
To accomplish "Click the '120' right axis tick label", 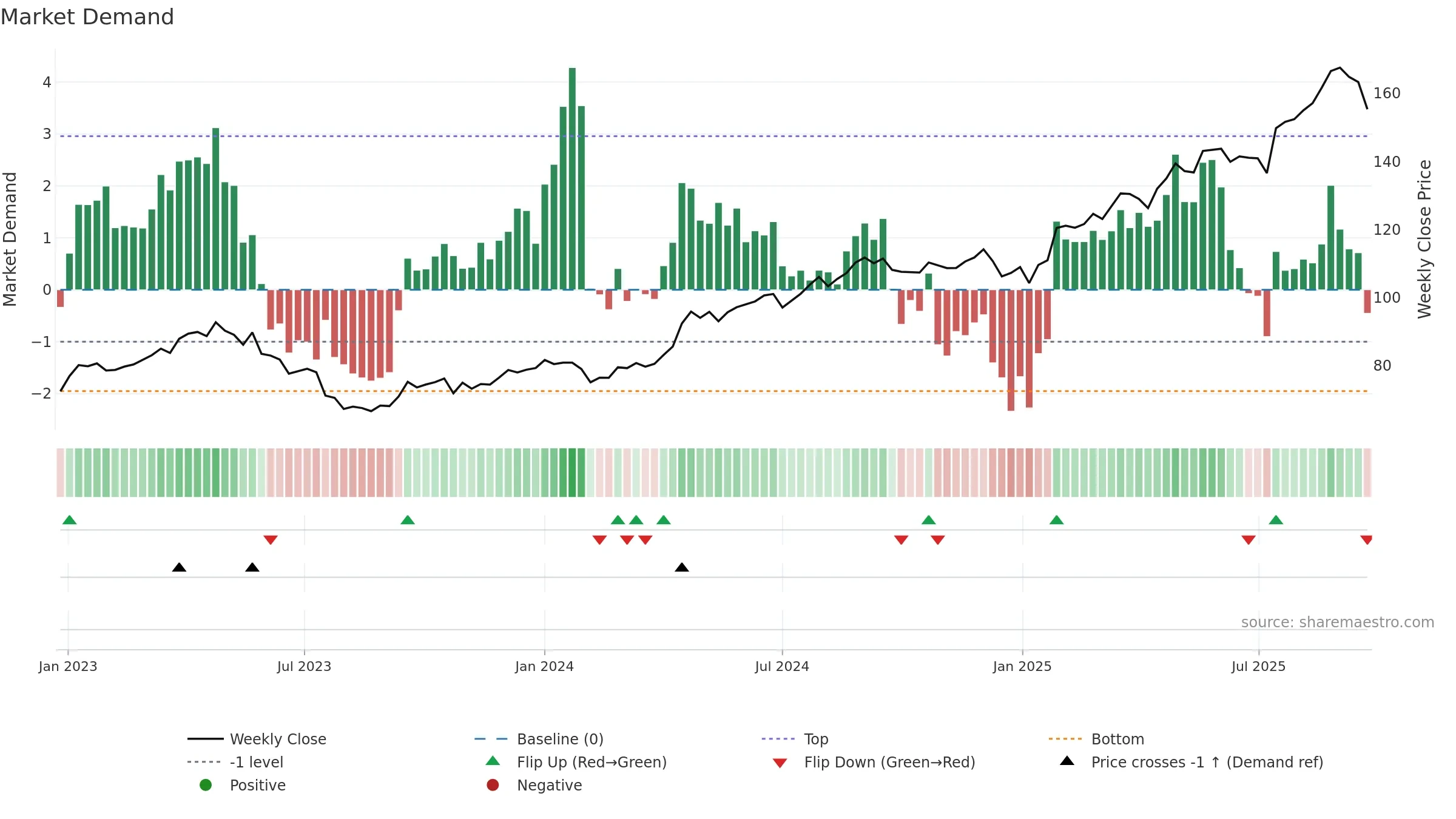I will point(1387,229).
